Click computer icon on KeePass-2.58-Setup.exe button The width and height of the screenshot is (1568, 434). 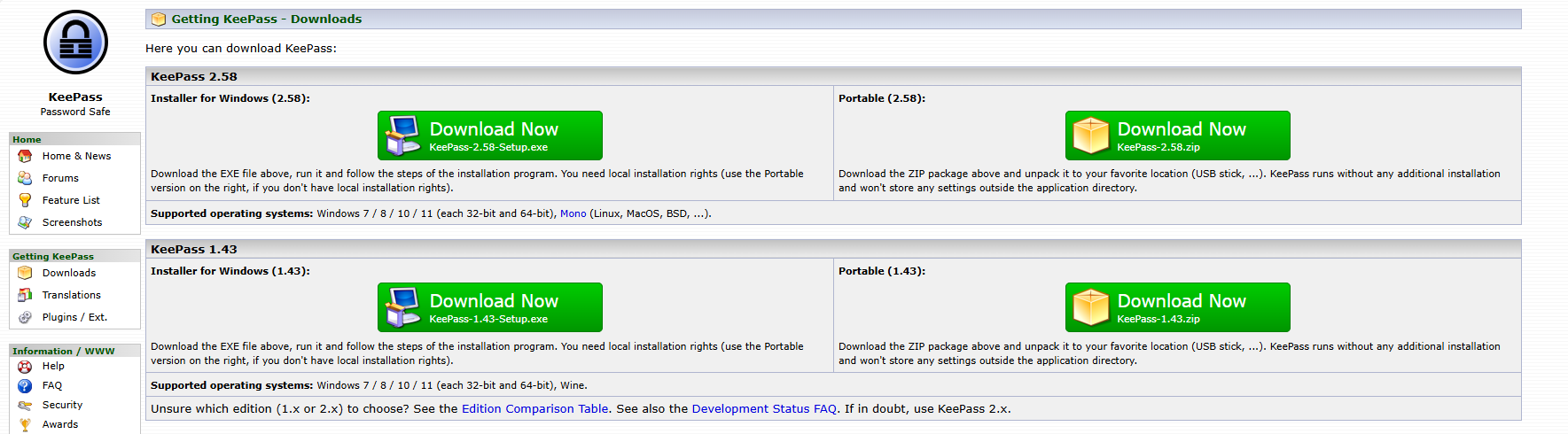403,136
